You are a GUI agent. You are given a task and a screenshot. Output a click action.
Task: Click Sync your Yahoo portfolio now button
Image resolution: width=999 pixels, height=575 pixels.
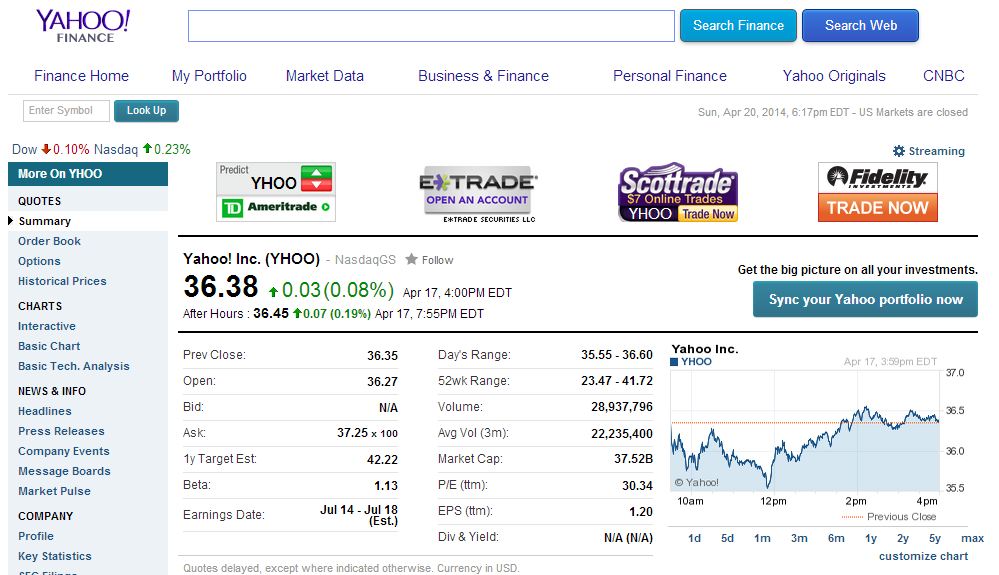click(x=865, y=299)
